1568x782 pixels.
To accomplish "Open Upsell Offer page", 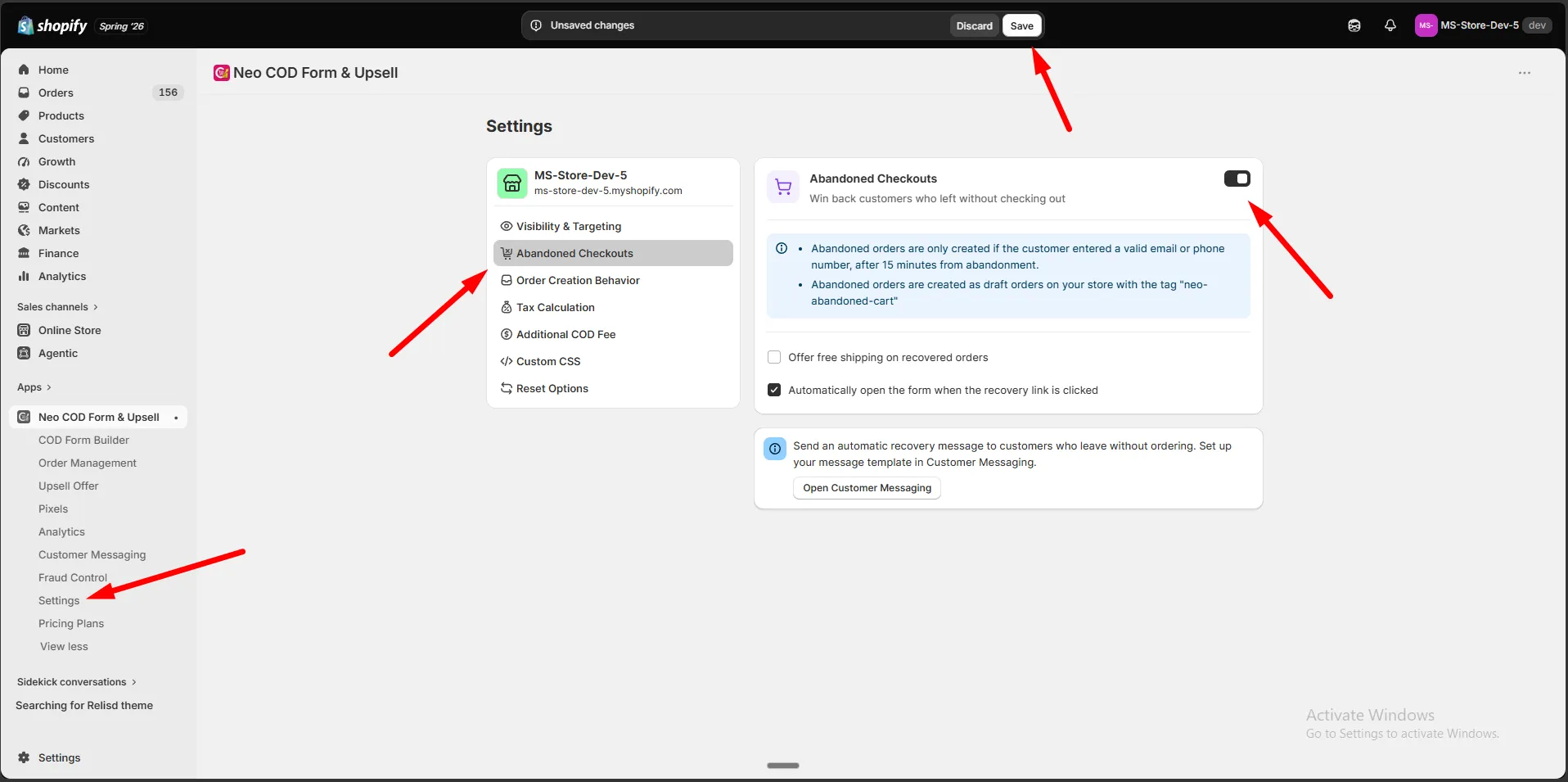I will pos(69,486).
